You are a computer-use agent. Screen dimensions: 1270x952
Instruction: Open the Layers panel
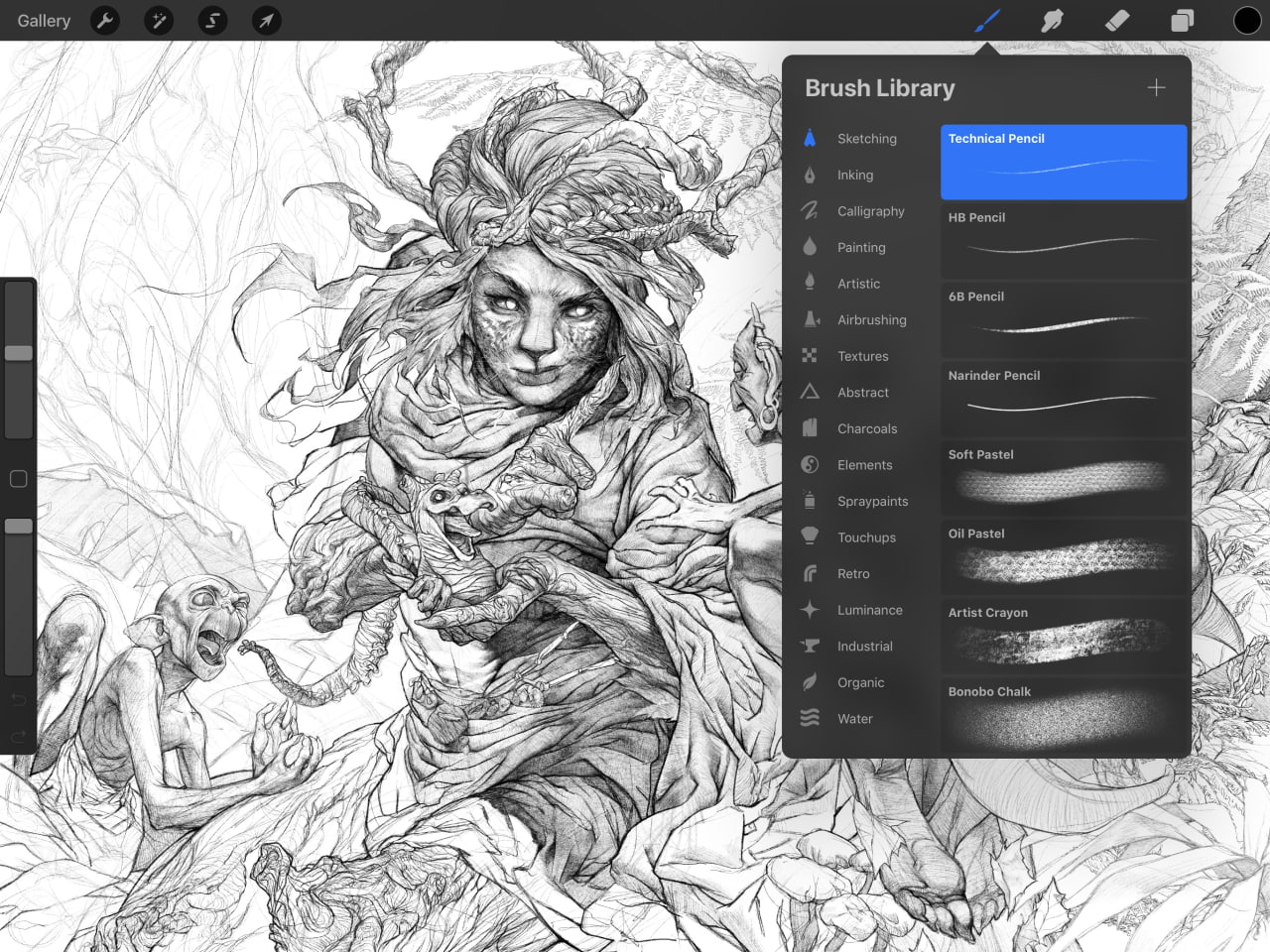coord(1181,20)
